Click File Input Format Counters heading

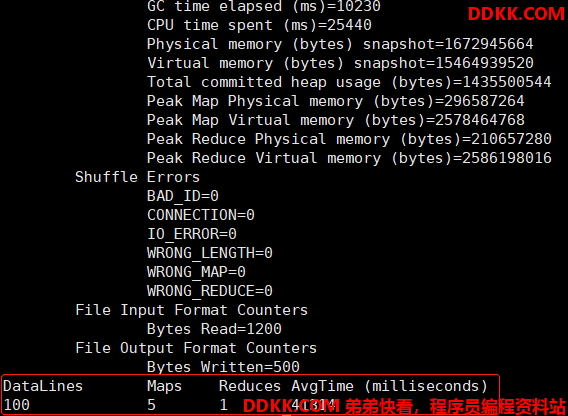pyautogui.click(x=191, y=310)
